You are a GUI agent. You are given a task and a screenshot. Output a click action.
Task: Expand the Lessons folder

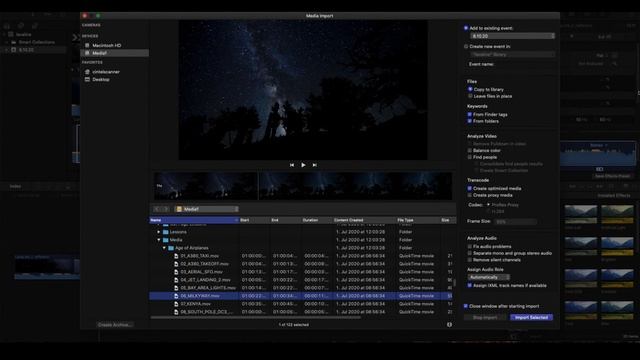[x=159, y=232]
